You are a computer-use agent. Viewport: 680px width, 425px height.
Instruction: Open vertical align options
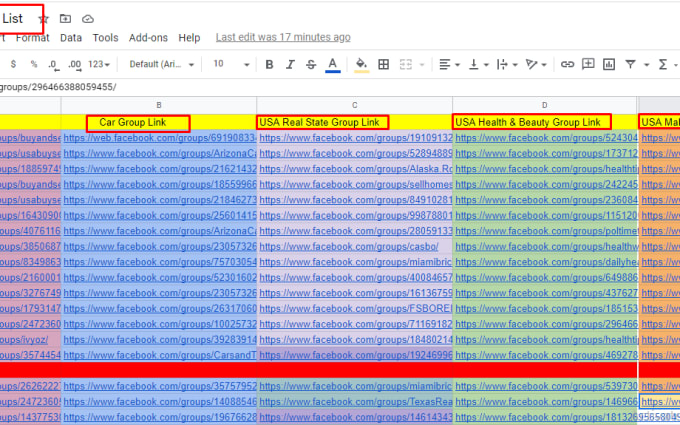(x=479, y=65)
